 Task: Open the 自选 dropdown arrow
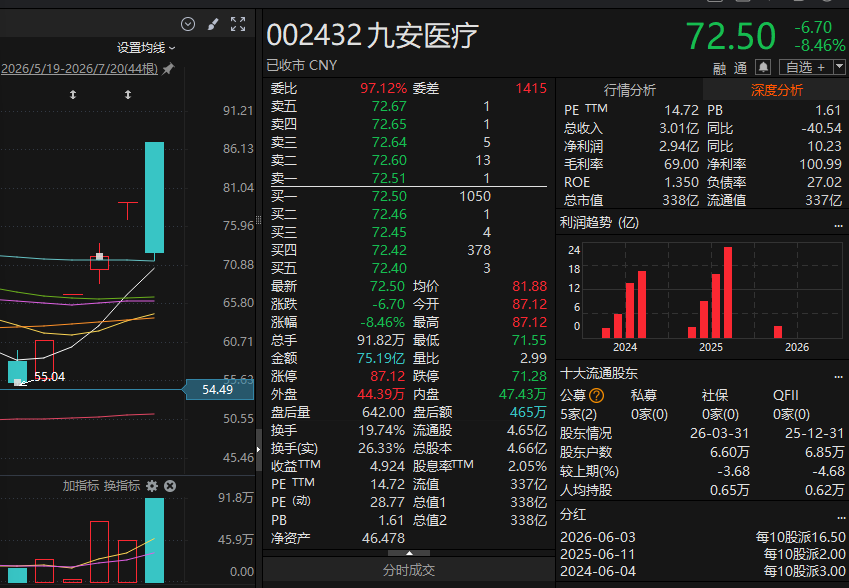839,67
